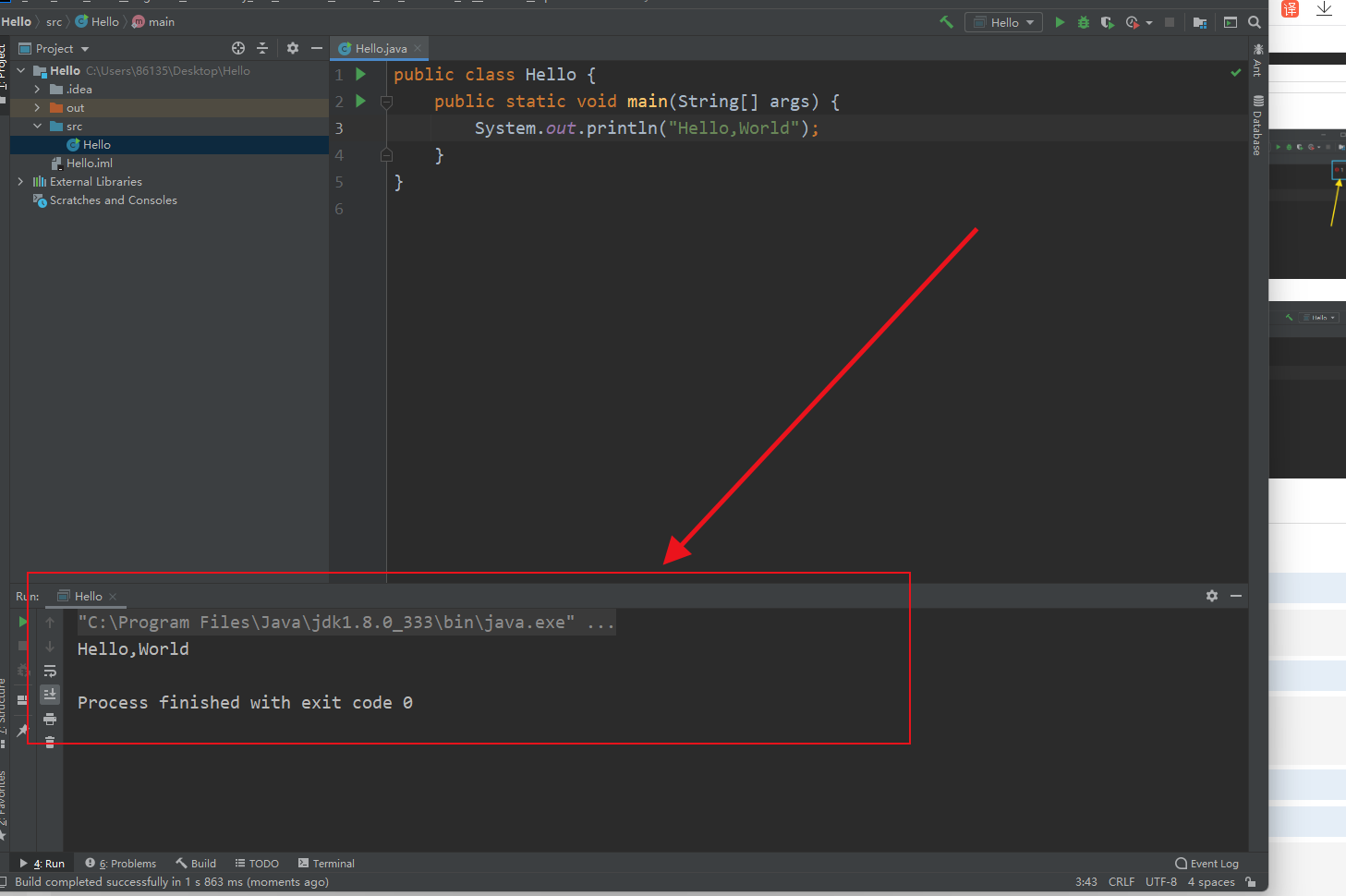Rerun Hello from the Run panel
1346x896 pixels.
[x=23, y=622]
